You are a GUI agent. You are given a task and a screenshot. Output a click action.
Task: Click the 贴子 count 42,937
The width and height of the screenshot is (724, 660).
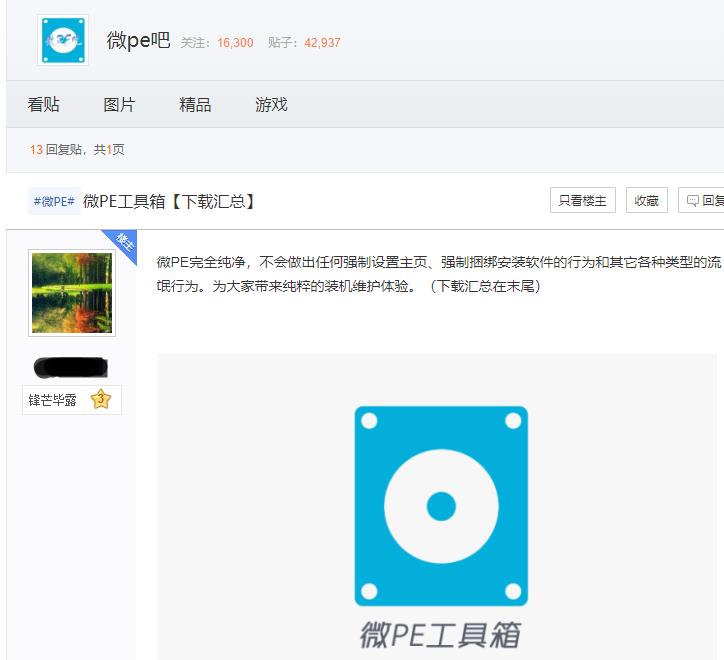[x=322, y=43]
